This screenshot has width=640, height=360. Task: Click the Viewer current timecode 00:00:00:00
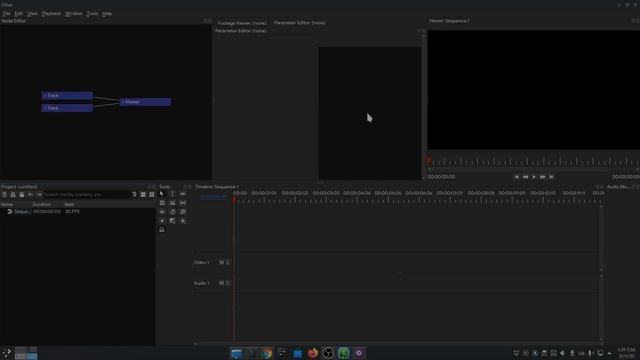pos(441,177)
